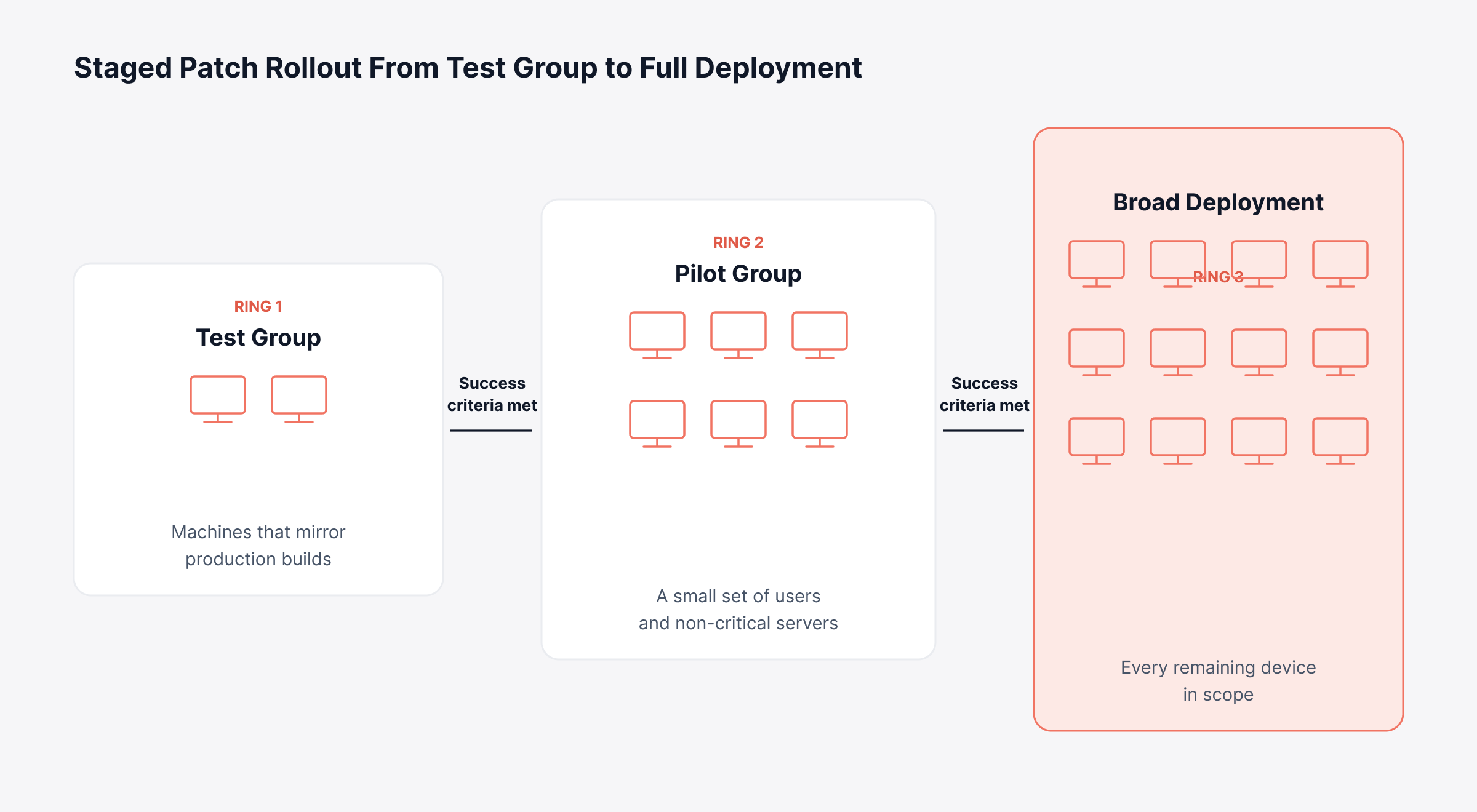
Task: Select the bottom-left monitor in Broad Deployment
Action: click(x=1097, y=441)
